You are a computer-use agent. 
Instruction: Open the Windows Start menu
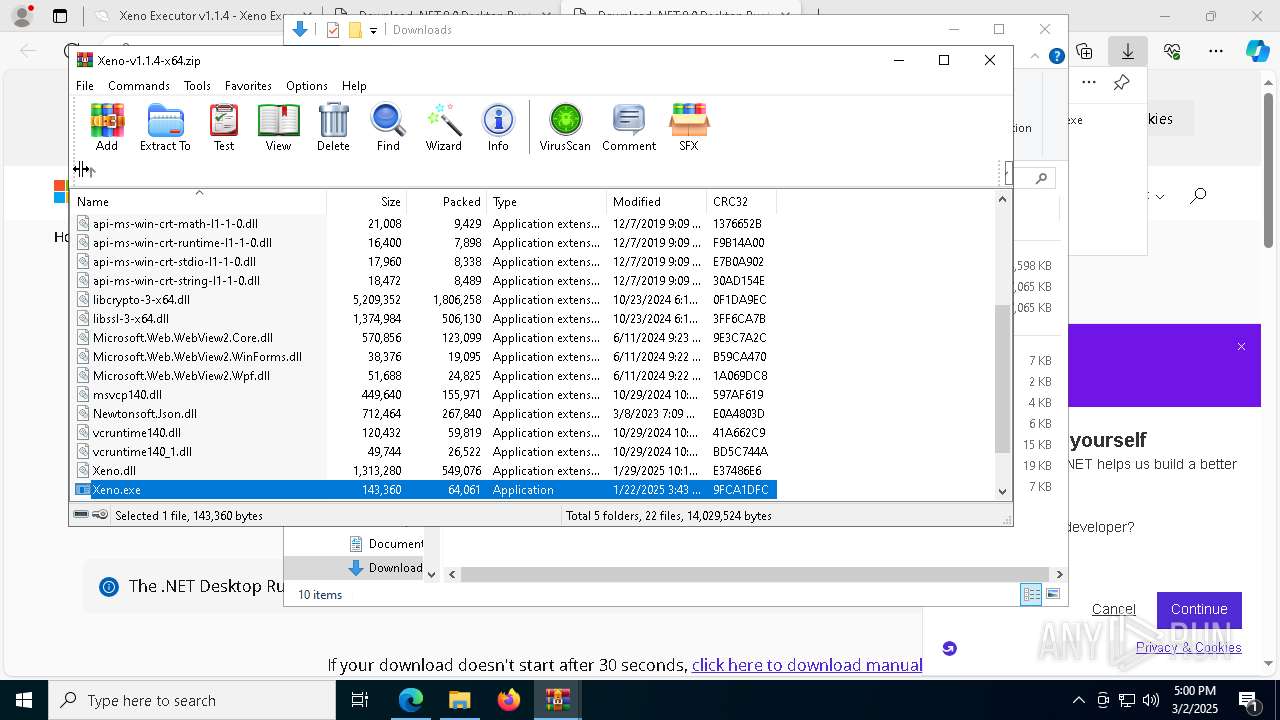[x=24, y=700]
